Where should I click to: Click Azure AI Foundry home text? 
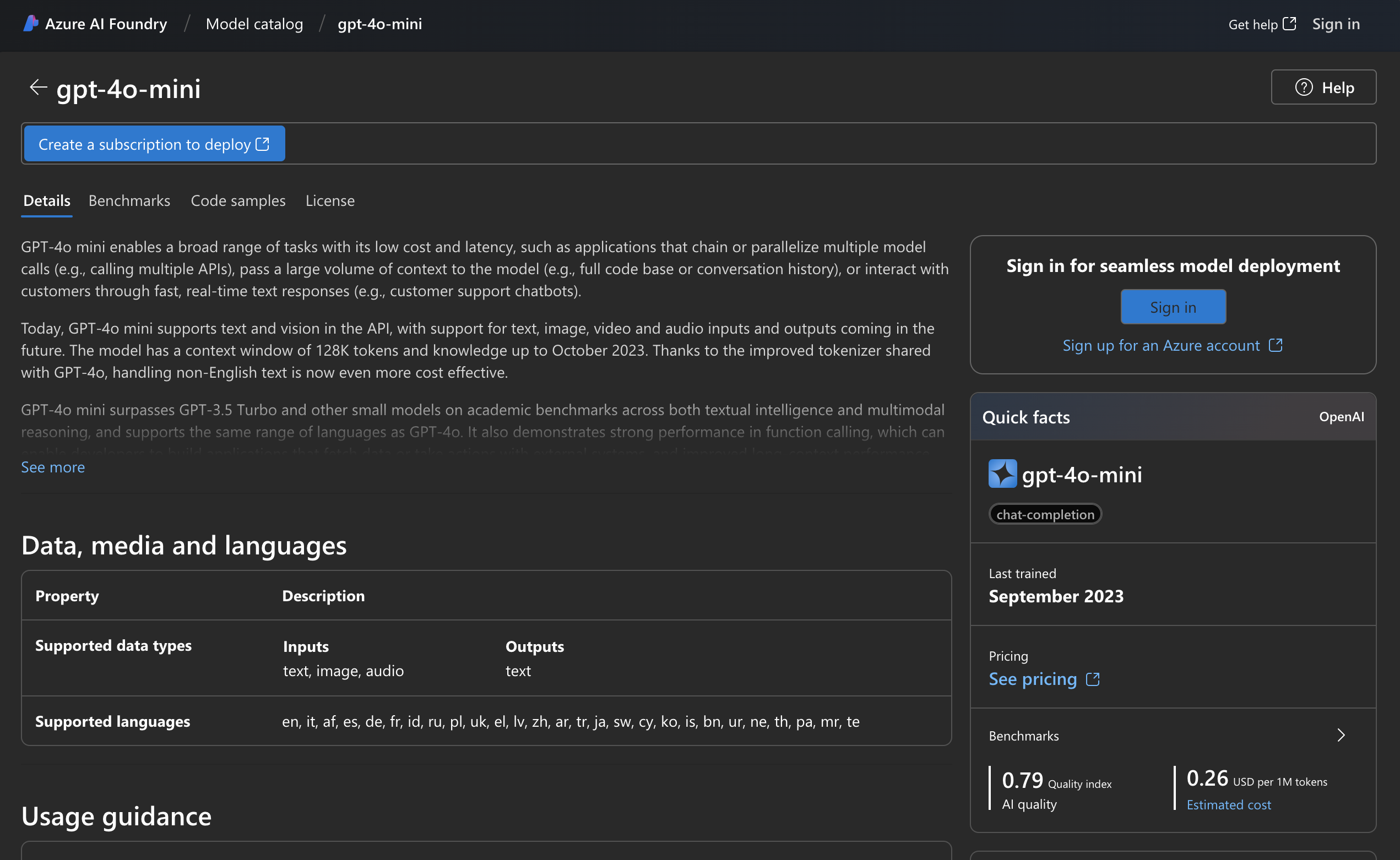(x=106, y=24)
